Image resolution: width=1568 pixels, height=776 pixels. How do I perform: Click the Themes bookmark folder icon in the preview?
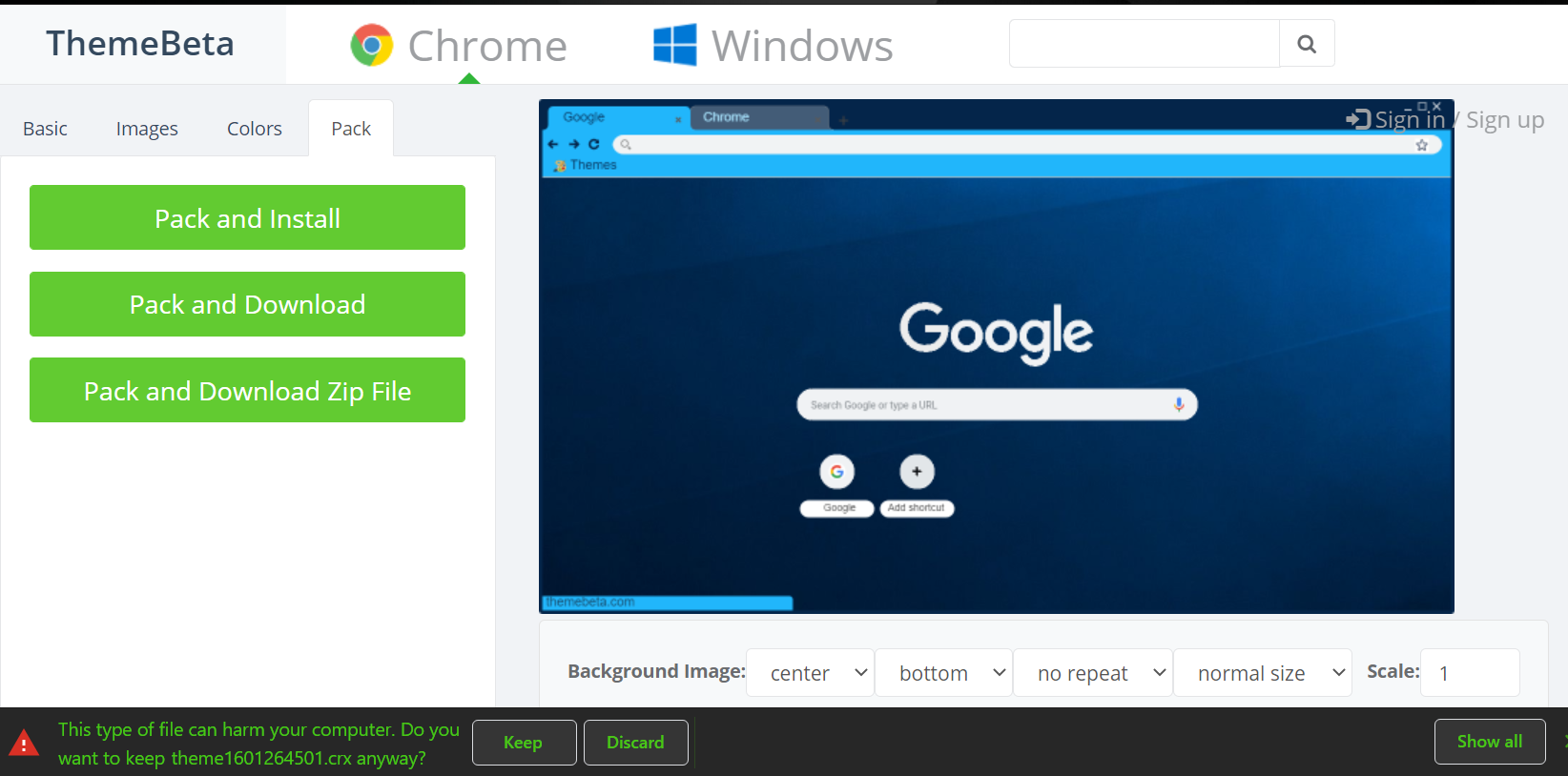(x=561, y=166)
